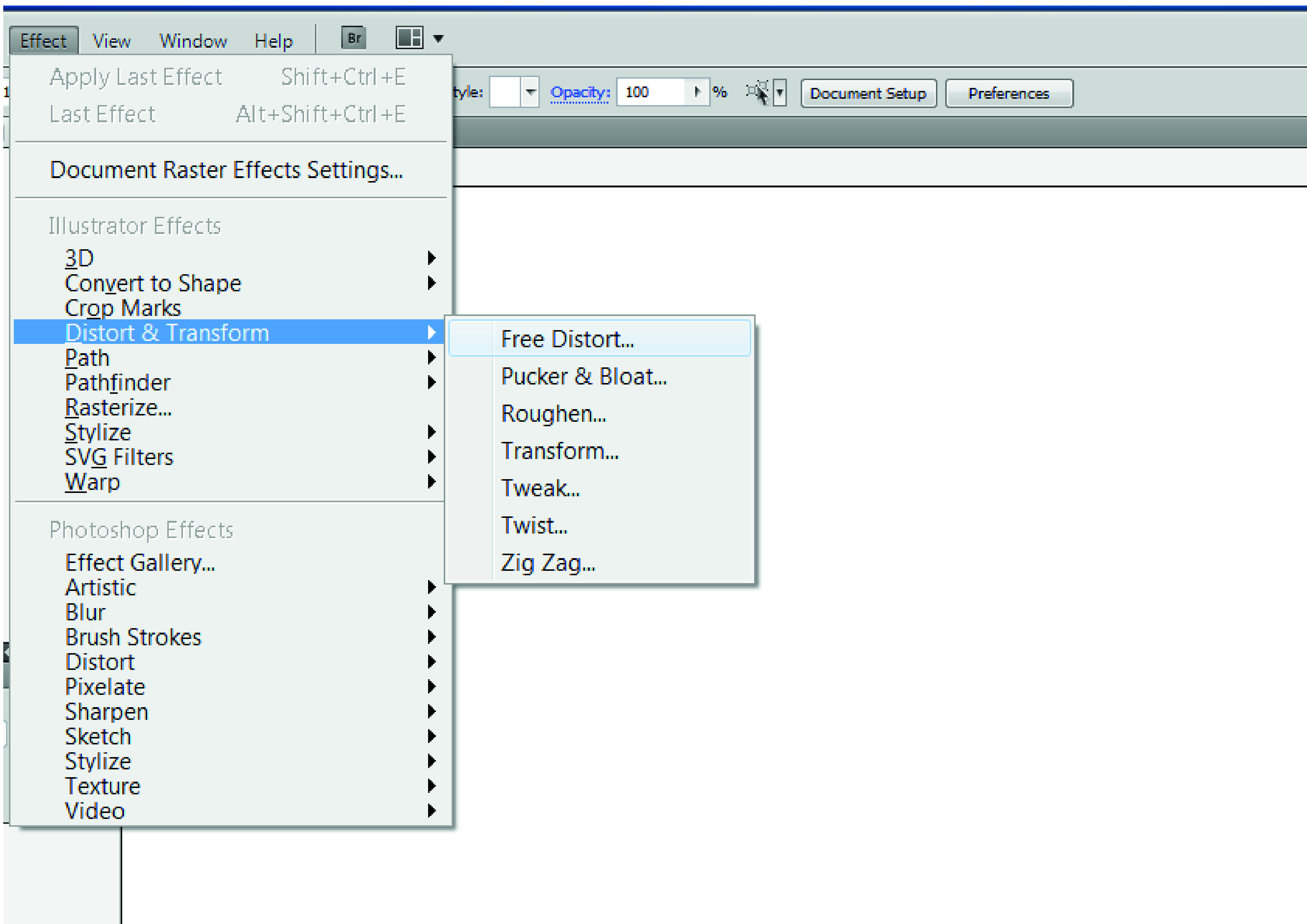Open the Select Similar options arrow

coord(780,92)
